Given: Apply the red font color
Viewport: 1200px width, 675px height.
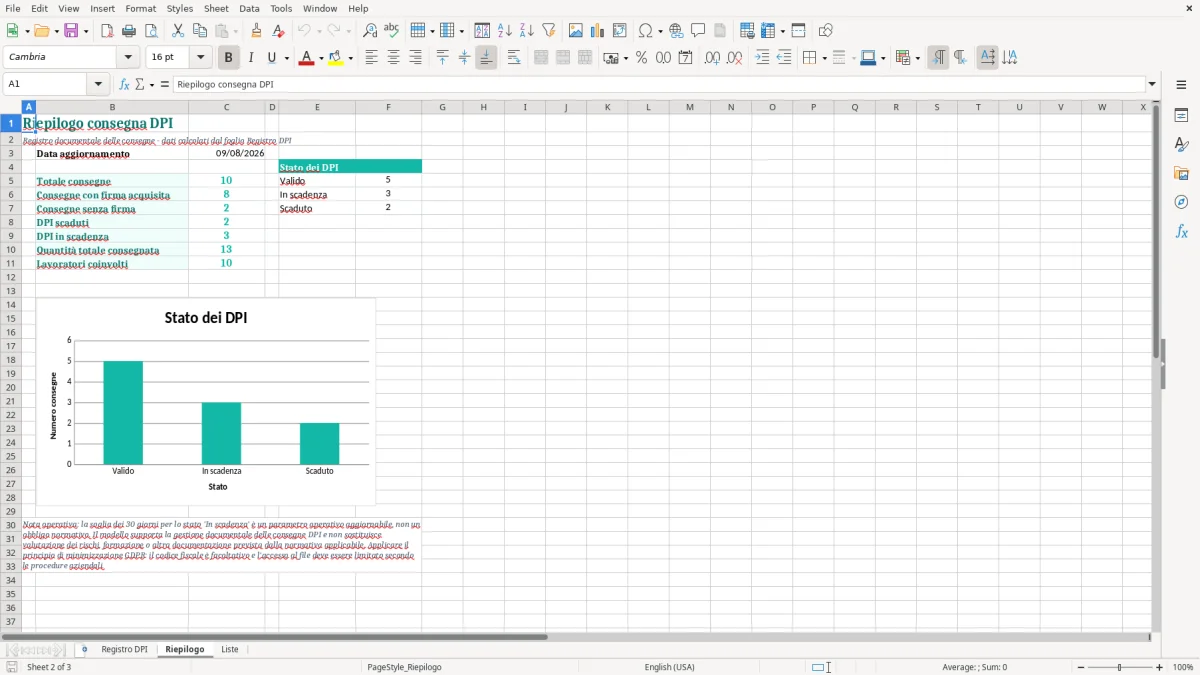Looking at the screenshot, I should (x=305, y=58).
